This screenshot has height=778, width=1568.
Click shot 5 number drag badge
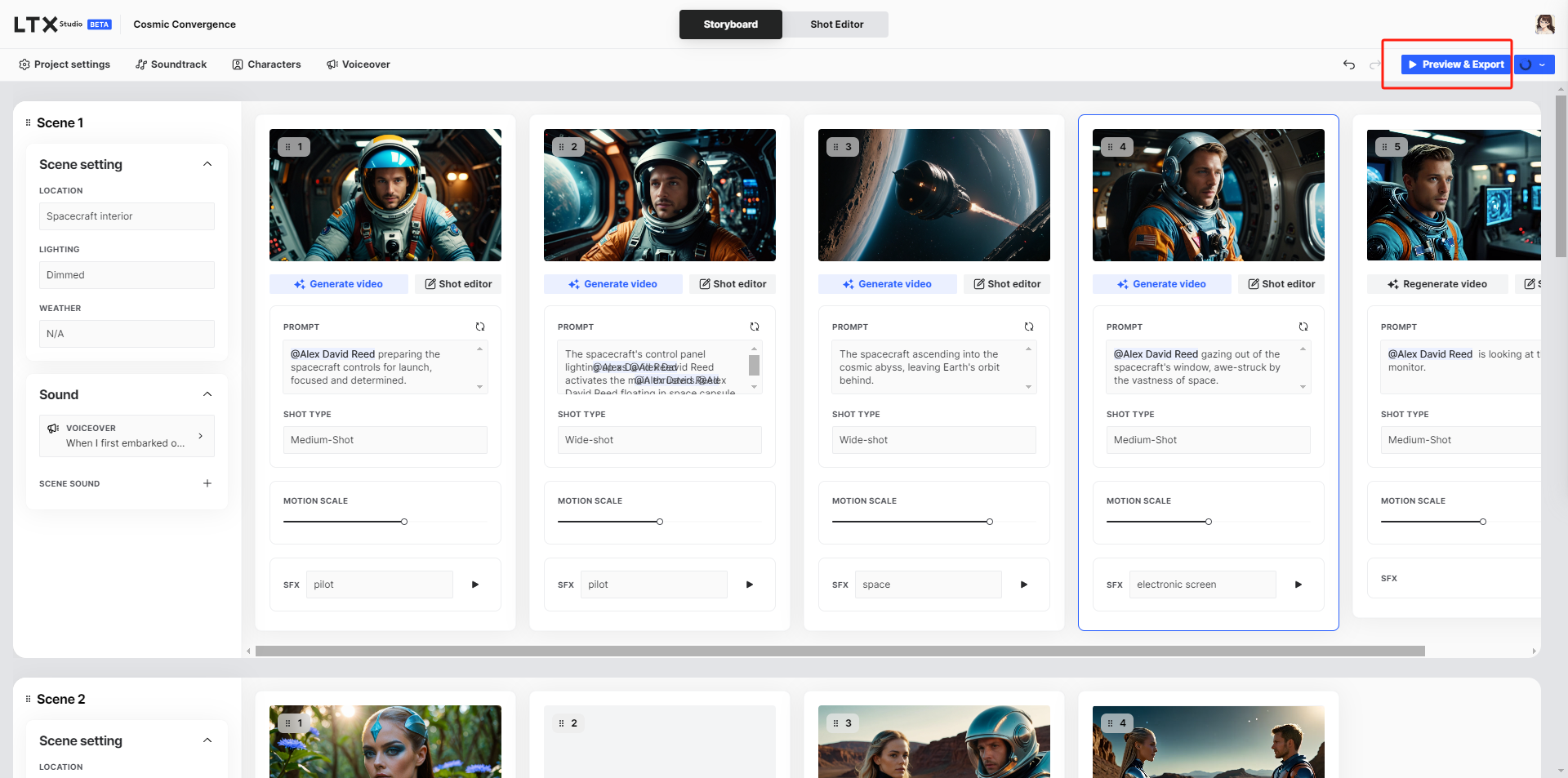[1392, 147]
